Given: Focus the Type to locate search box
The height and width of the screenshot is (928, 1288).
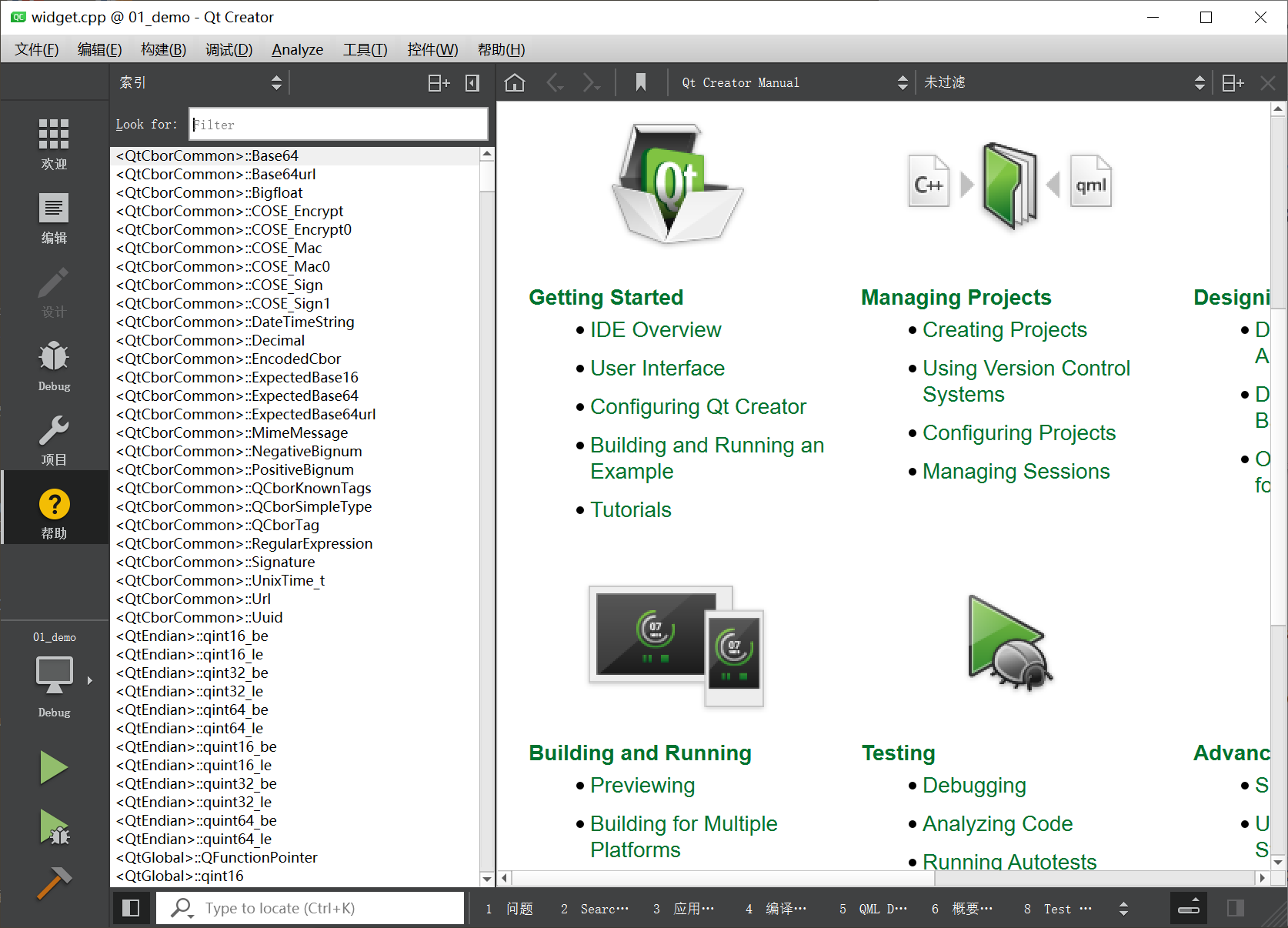Looking at the screenshot, I should click(x=311, y=909).
